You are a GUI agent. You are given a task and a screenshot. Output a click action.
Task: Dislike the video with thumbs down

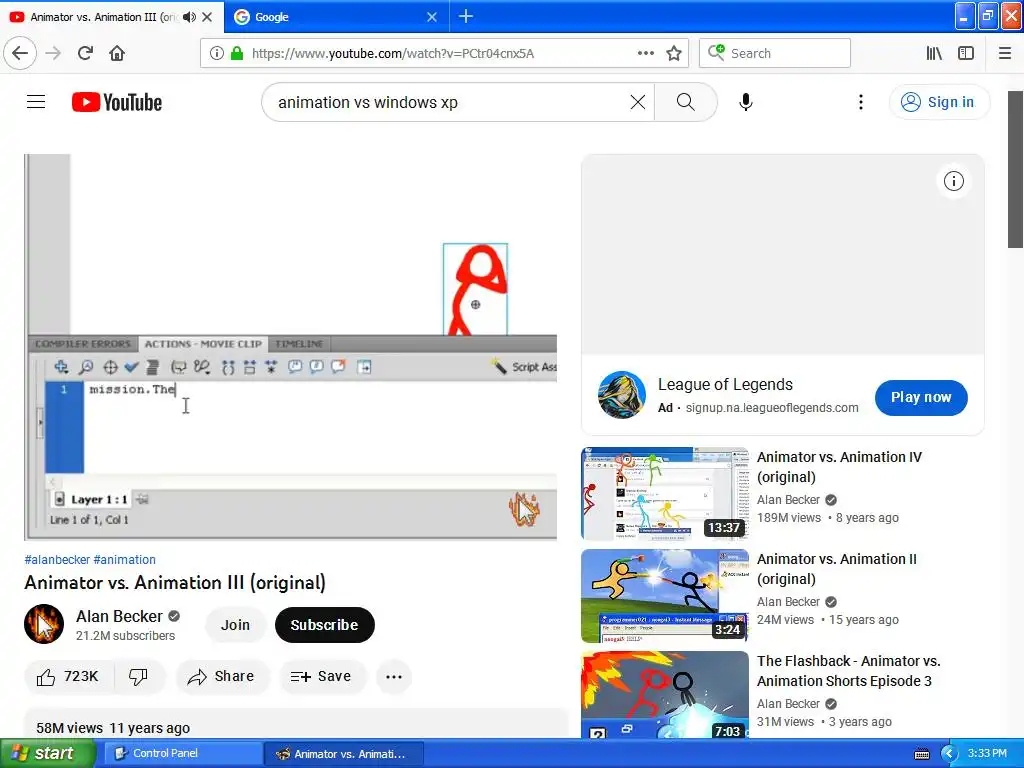138,677
